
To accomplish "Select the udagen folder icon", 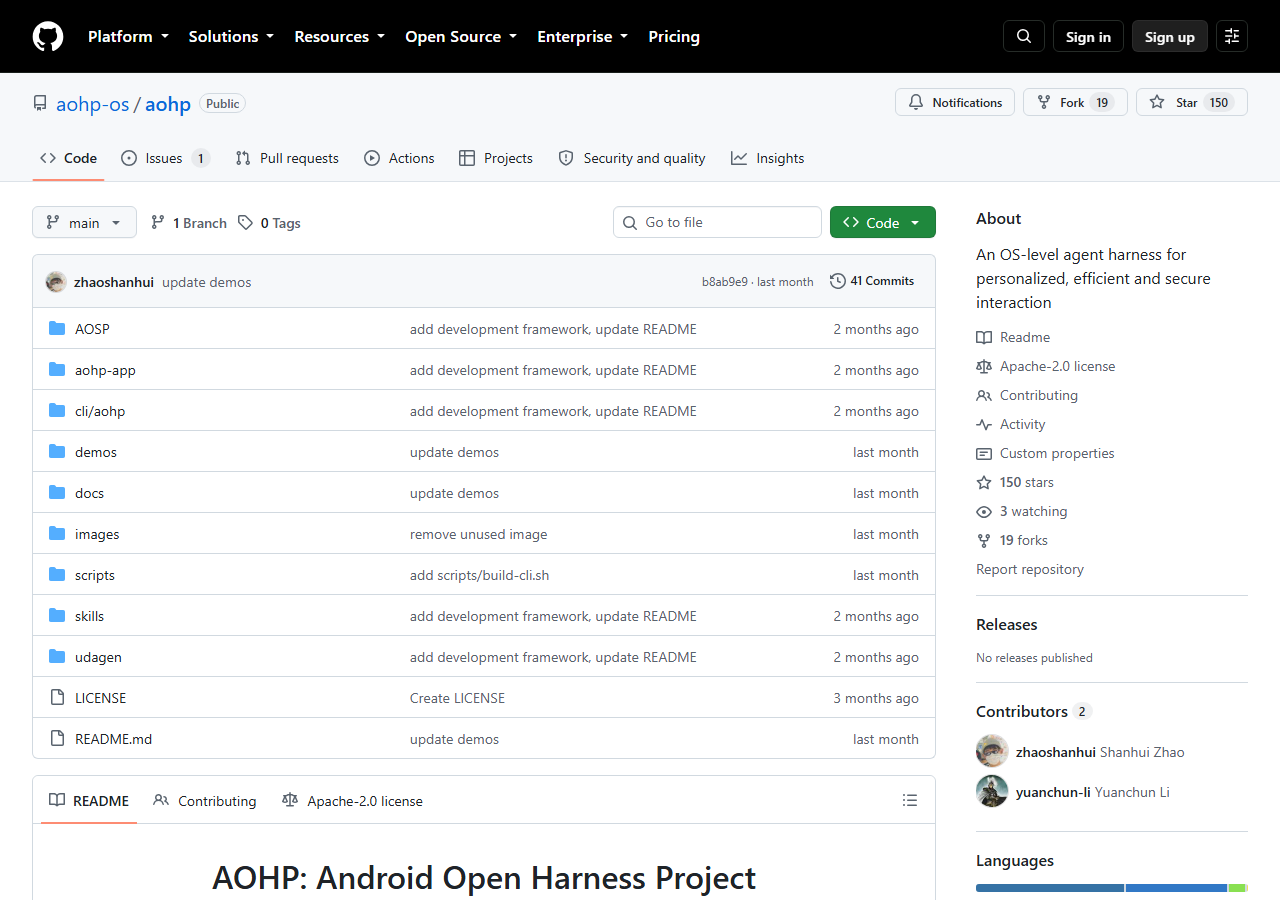I will click(57, 657).
